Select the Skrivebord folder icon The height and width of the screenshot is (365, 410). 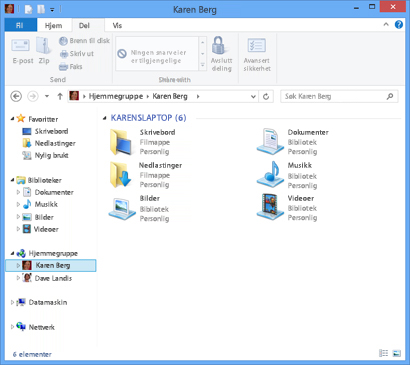[x=120, y=142]
